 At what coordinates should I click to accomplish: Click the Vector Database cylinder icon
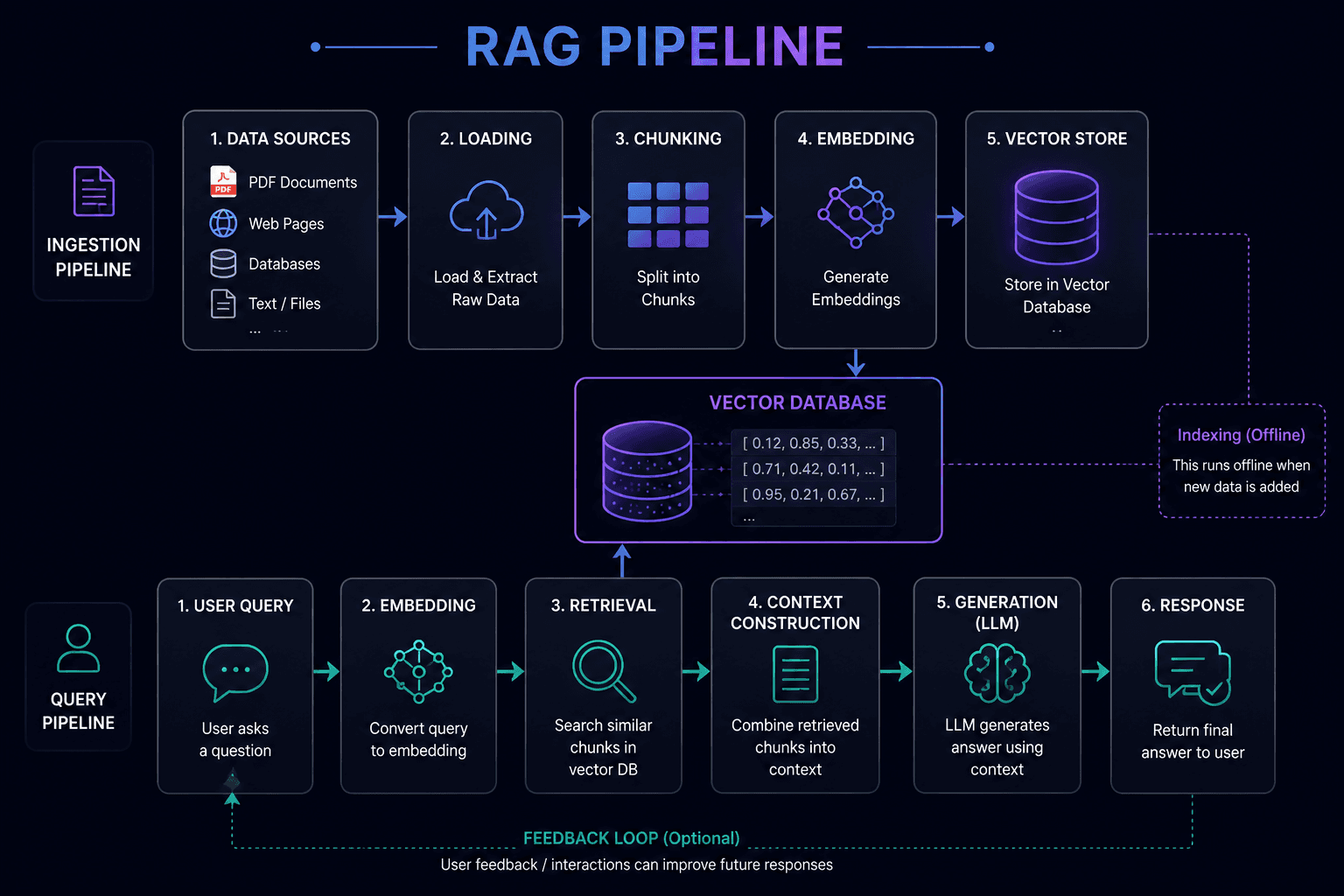pyautogui.click(x=647, y=472)
